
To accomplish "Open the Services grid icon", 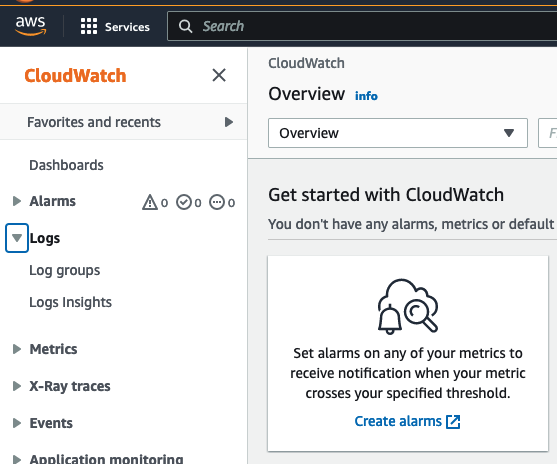I will (89, 26).
